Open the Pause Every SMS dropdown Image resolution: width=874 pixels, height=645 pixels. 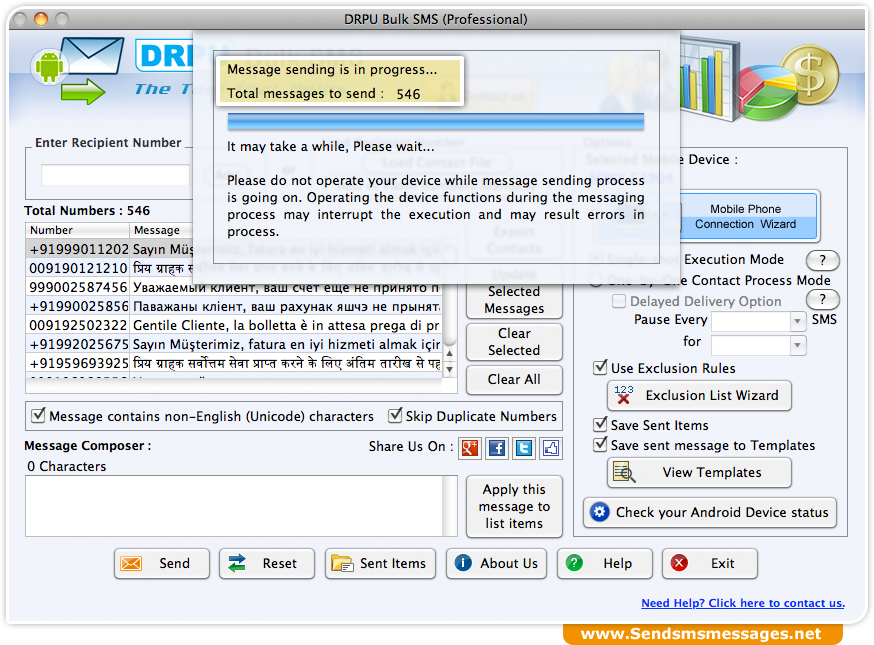(x=798, y=321)
